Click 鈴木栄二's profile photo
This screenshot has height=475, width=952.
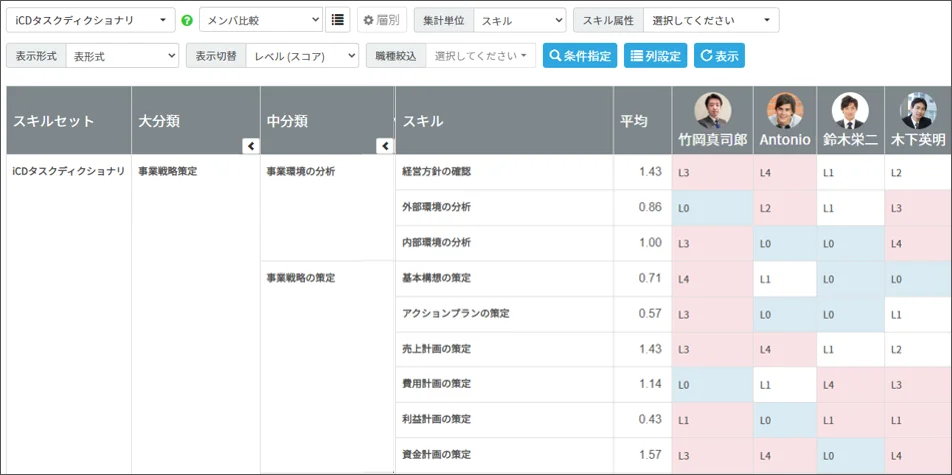click(x=849, y=110)
